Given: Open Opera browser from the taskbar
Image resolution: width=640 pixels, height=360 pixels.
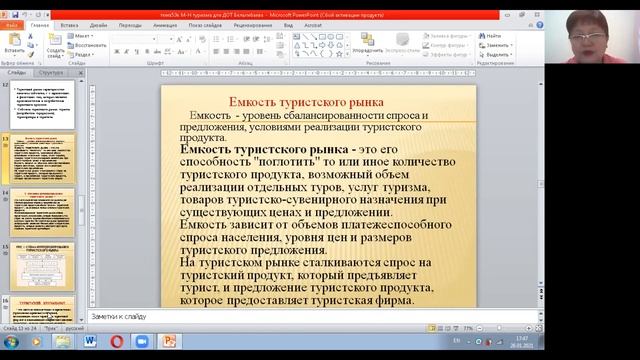Looking at the screenshot, I should click(x=116, y=341).
